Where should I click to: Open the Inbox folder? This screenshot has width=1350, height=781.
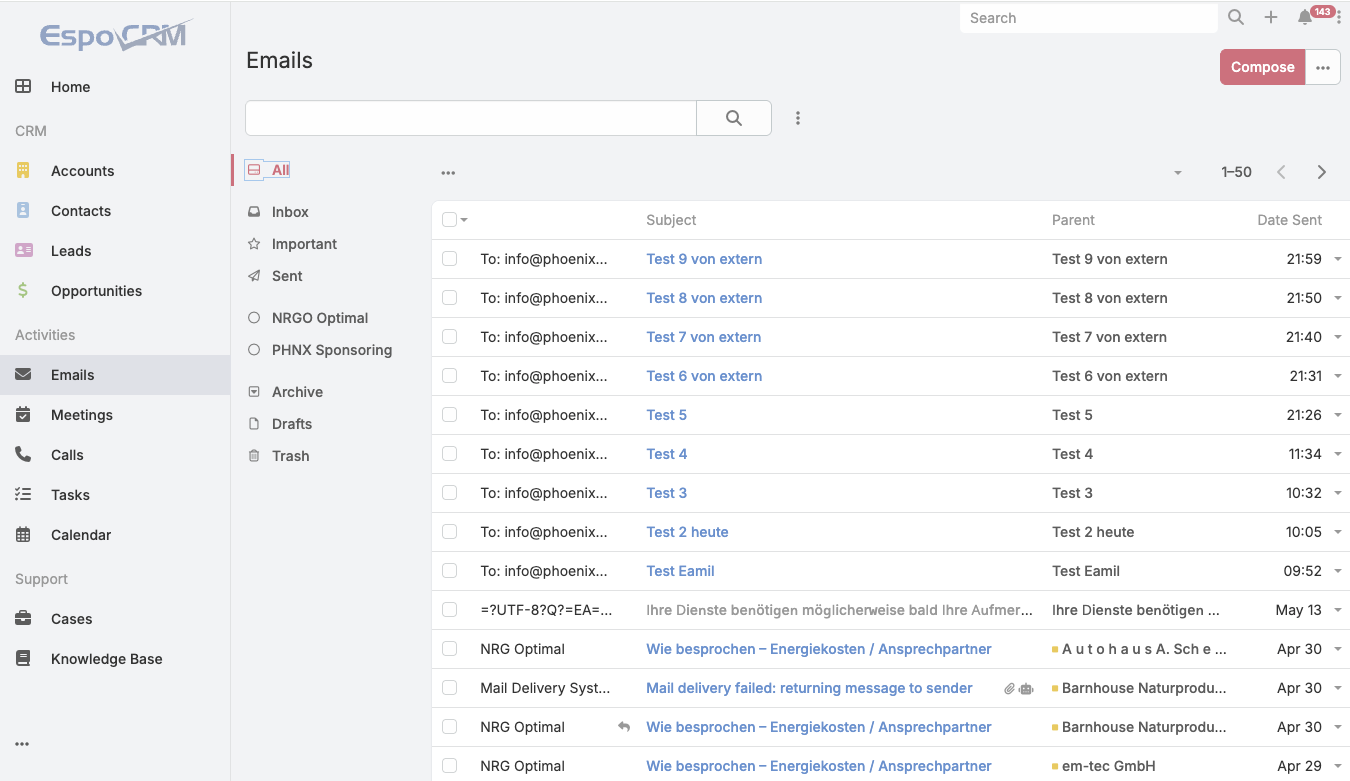pyautogui.click(x=290, y=212)
